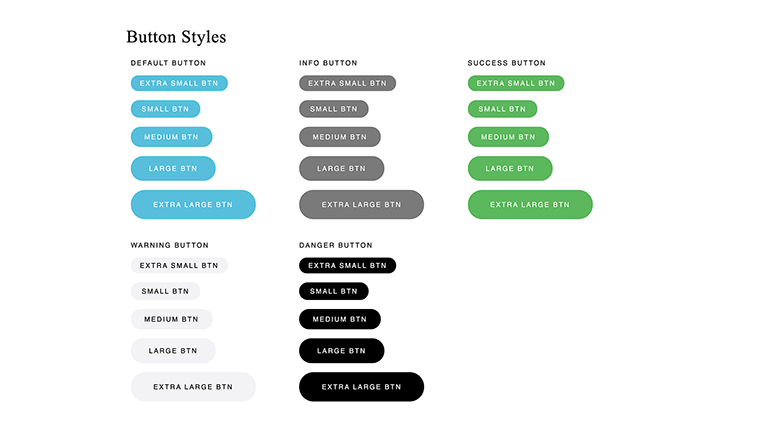The width and height of the screenshot is (758, 423).
Task: Click the blue Extra Large Btn
Action: pos(193,204)
